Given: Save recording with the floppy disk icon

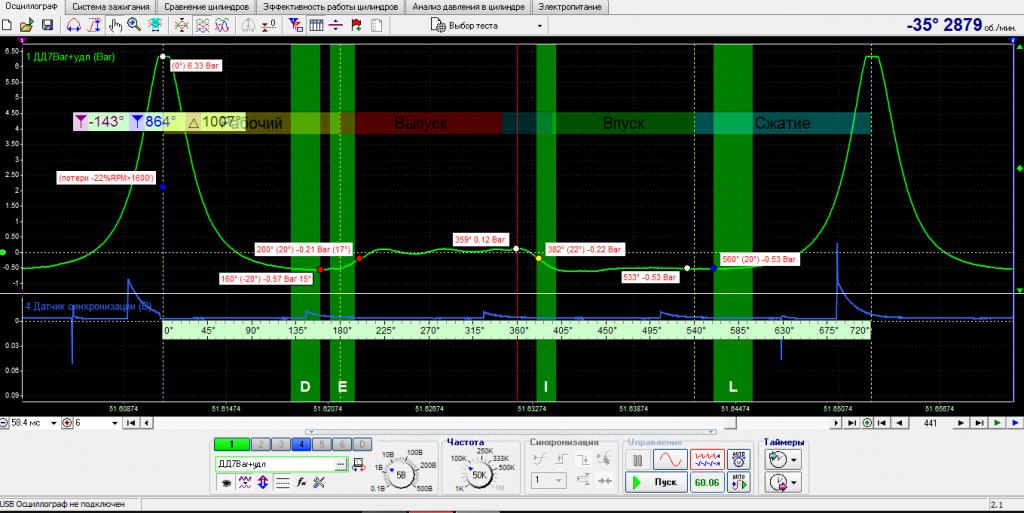Looking at the screenshot, I should coord(47,25).
